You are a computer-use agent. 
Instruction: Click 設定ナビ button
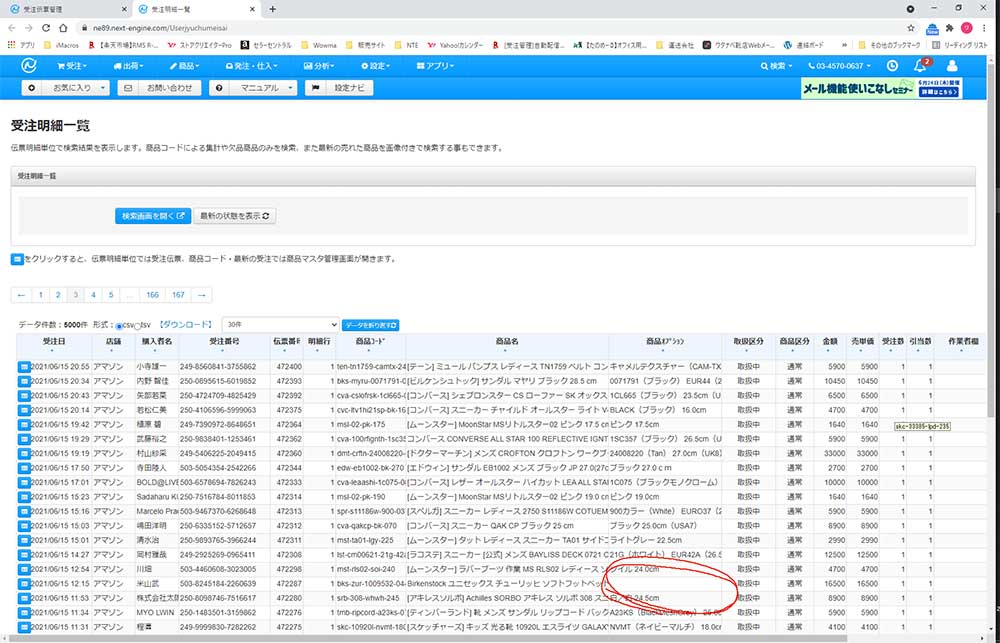pyautogui.click(x=339, y=88)
